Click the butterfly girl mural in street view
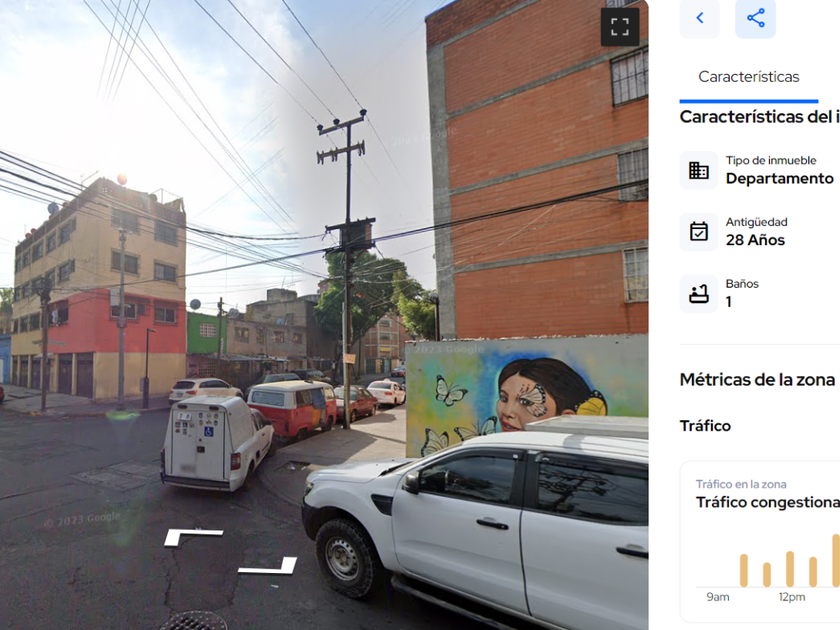The image size is (840, 630). tap(527, 395)
